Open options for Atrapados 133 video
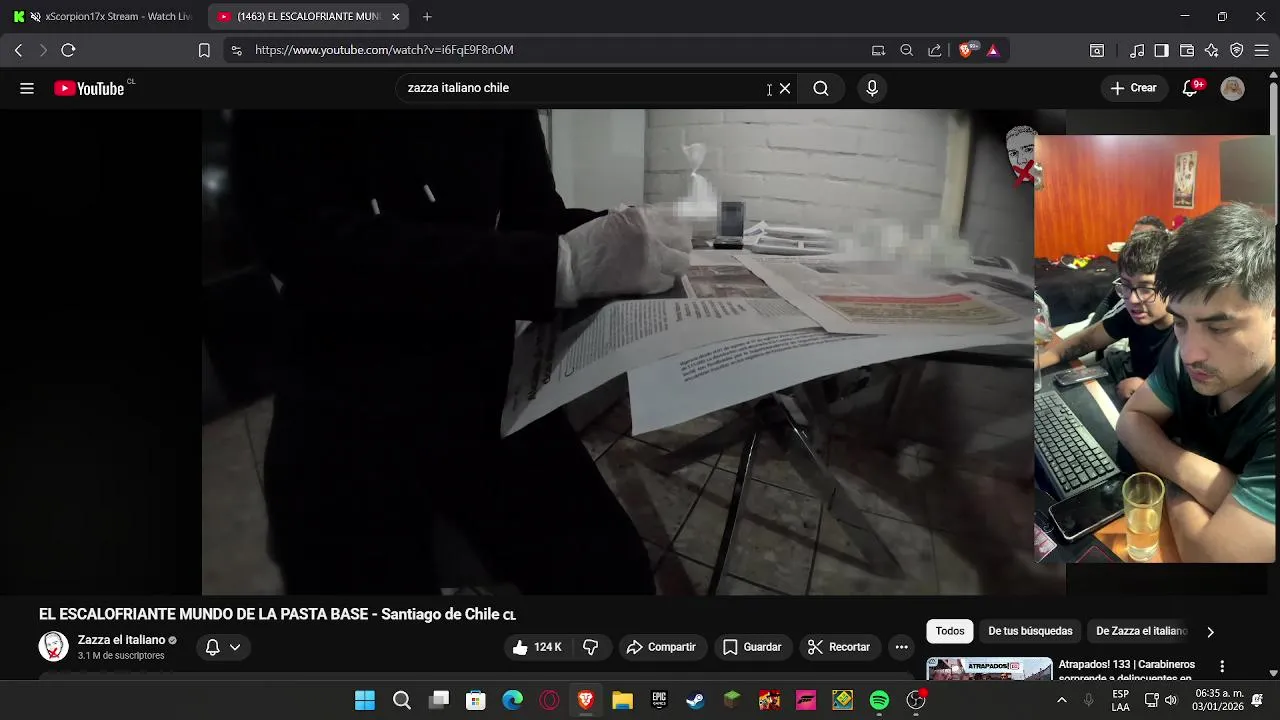1280x720 pixels. click(x=1222, y=666)
